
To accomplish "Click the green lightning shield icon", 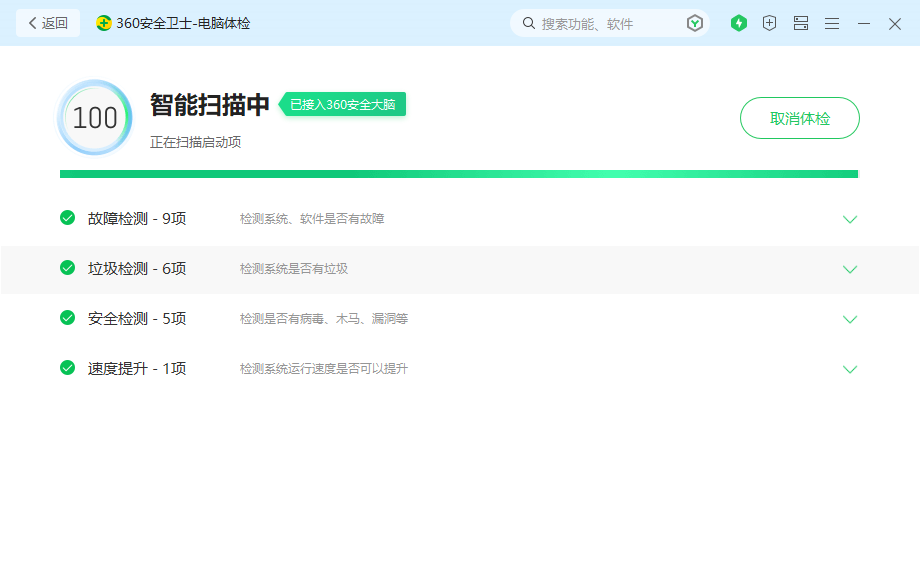I will pyautogui.click(x=739, y=23).
